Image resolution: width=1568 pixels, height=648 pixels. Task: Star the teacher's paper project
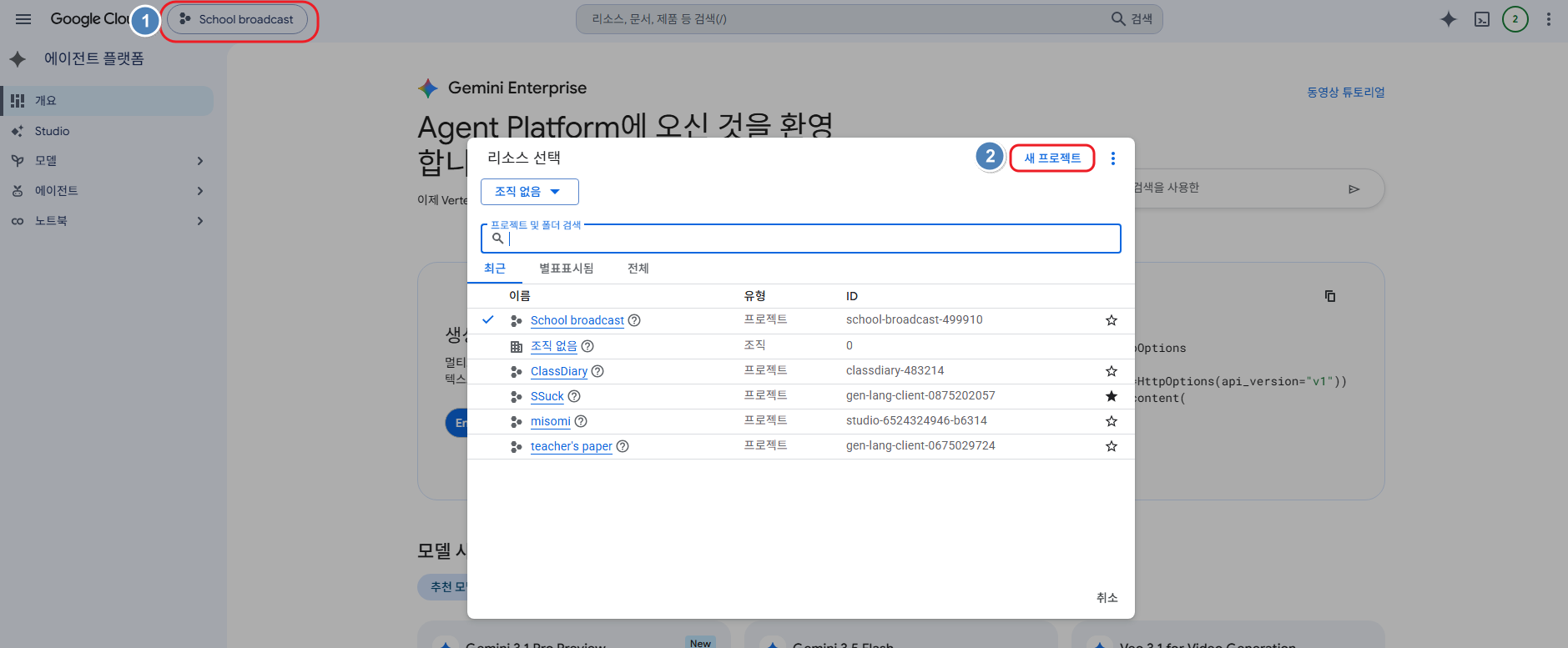(1112, 446)
